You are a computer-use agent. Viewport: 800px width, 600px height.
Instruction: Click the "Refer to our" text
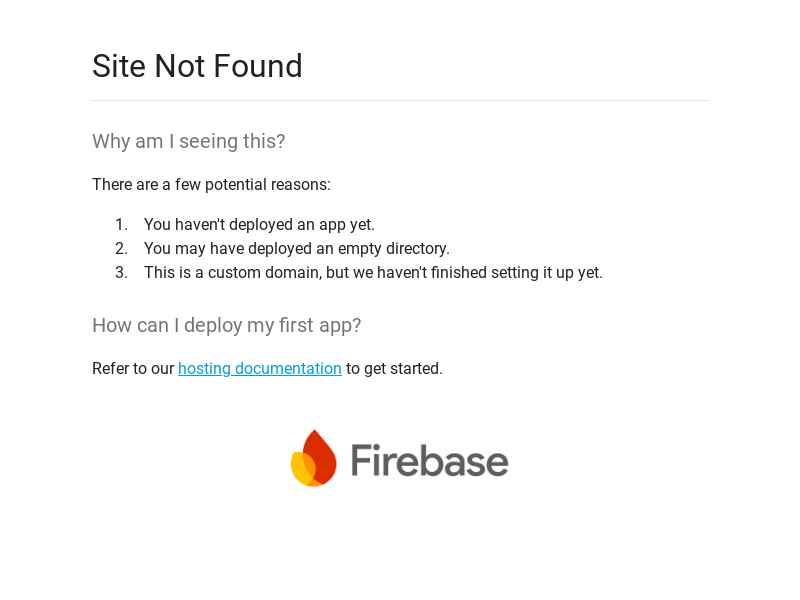point(133,369)
